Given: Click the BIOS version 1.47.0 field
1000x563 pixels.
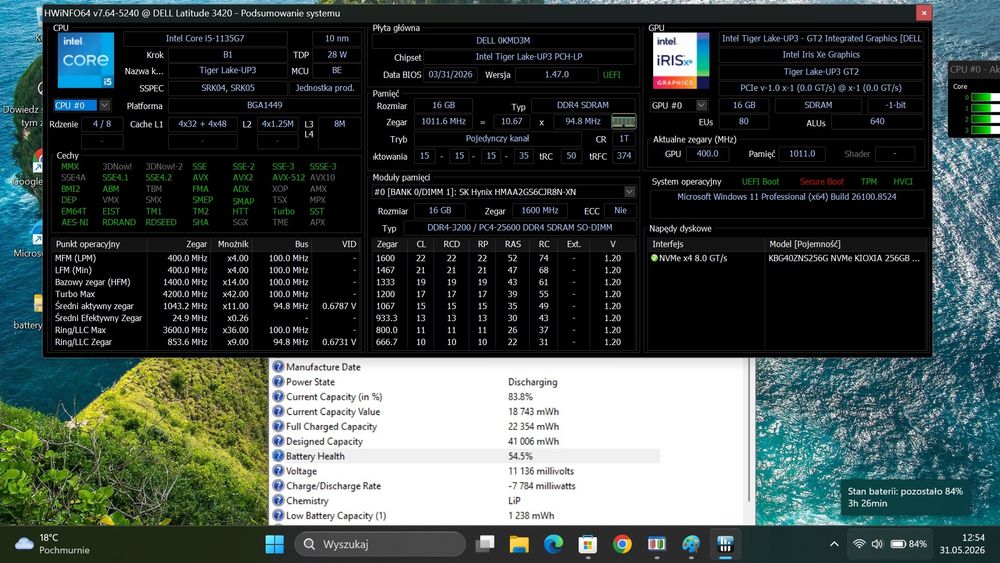Looking at the screenshot, I should [x=556, y=75].
